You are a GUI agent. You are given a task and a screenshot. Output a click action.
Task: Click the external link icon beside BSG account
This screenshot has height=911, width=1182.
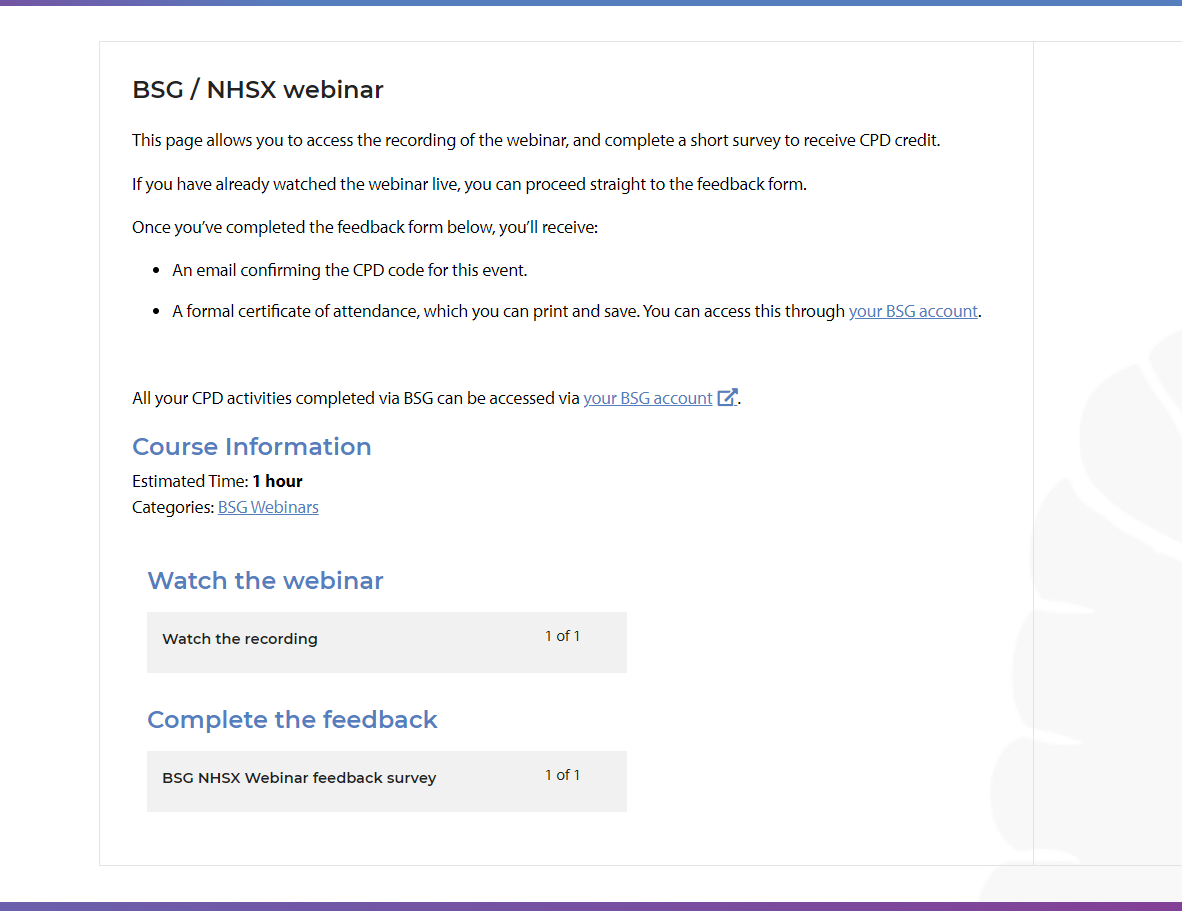(x=727, y=397)
